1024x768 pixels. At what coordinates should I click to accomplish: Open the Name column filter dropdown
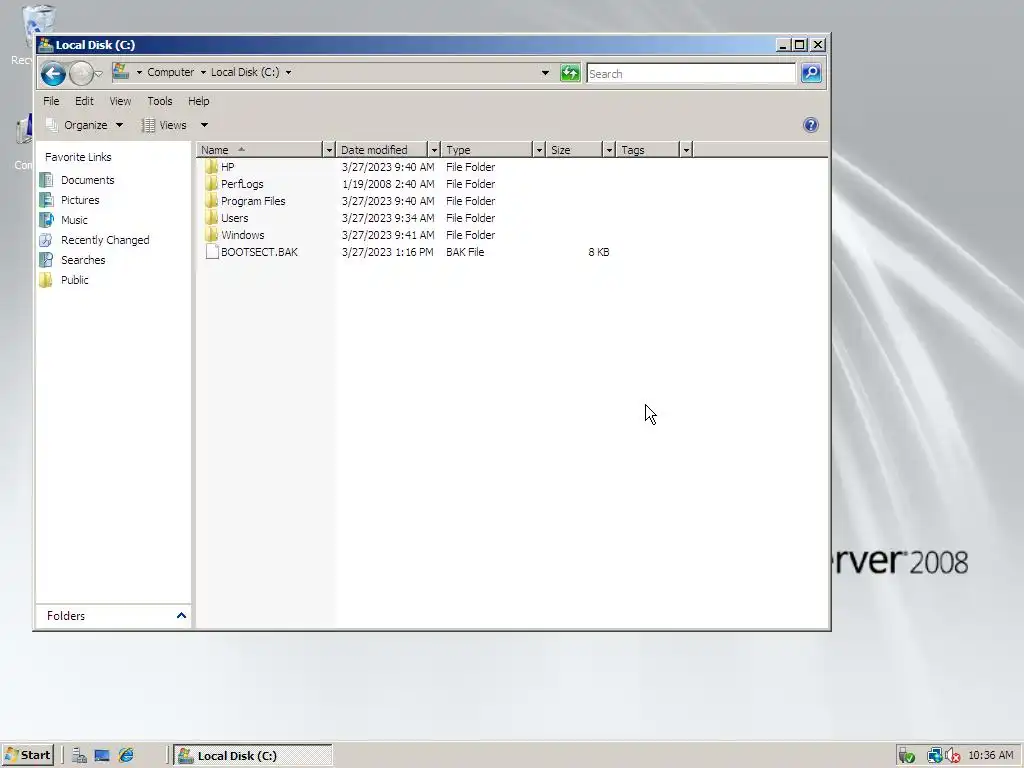(329, 150)
